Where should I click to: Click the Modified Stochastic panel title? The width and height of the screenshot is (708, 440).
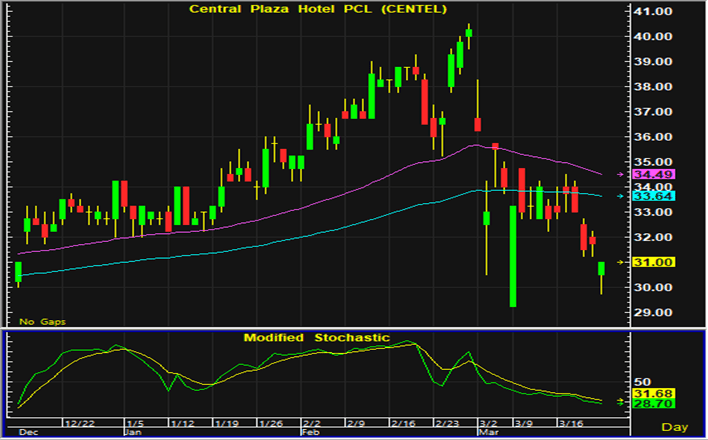316,338
